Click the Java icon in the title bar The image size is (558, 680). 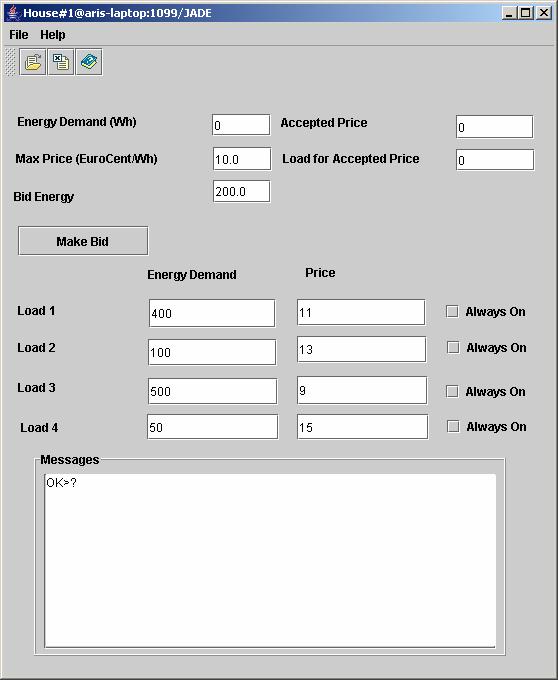14,13
